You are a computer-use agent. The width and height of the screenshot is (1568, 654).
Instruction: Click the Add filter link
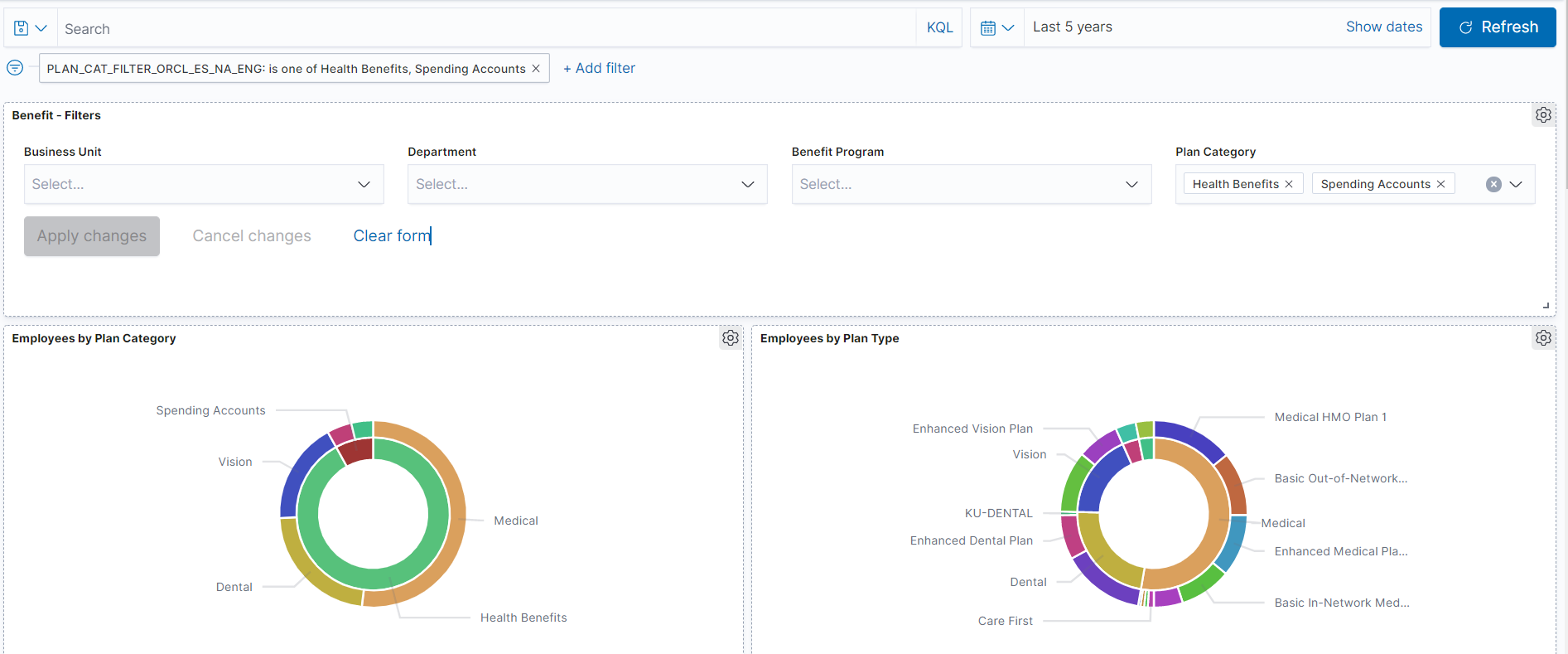click(x=600, y=69)
